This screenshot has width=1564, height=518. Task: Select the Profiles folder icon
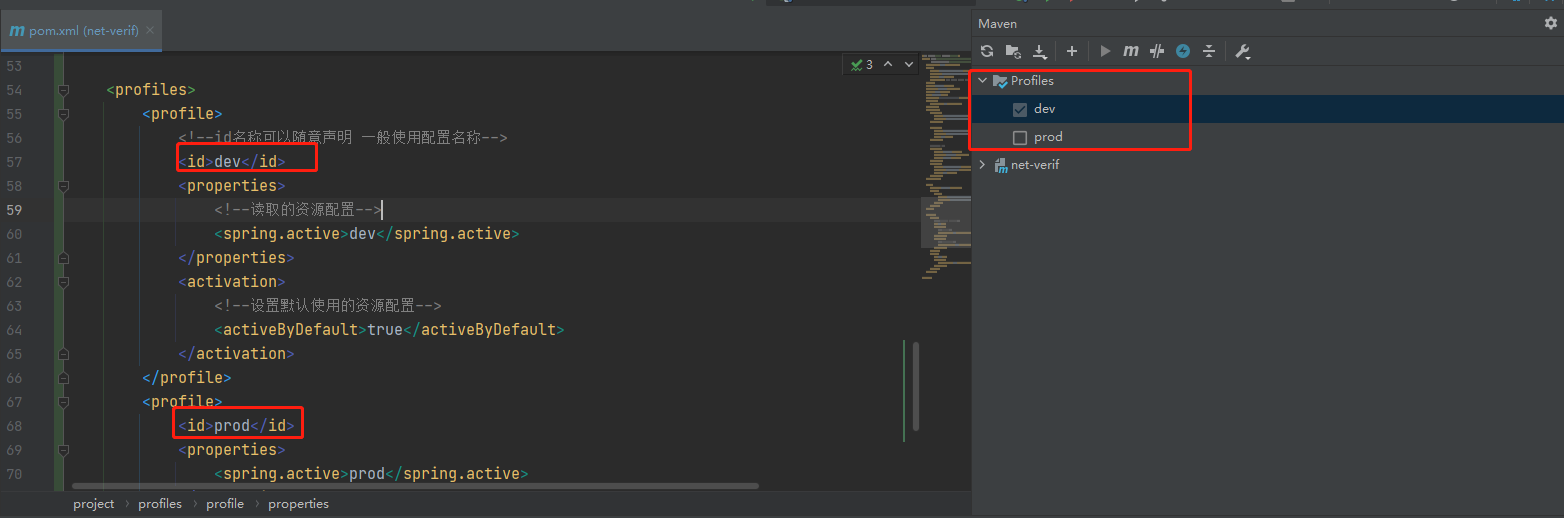[x=1000, y=82]
